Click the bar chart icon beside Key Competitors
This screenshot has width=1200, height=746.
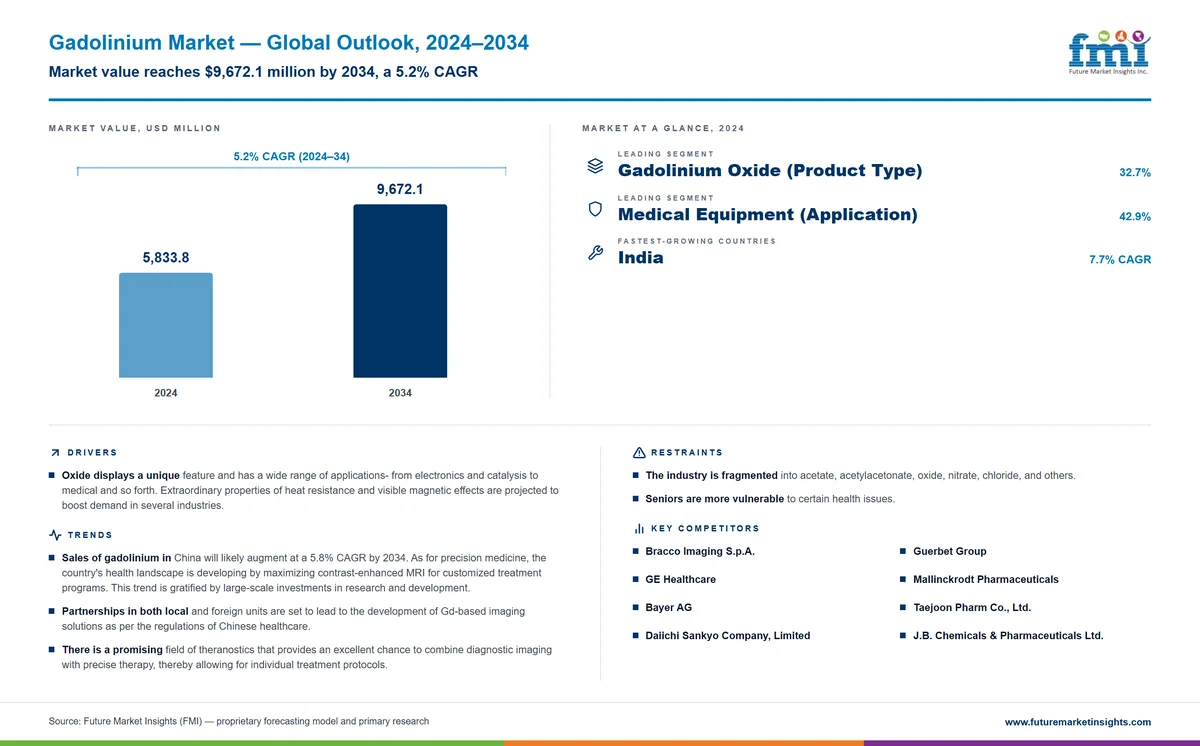[x=639, y=528]
